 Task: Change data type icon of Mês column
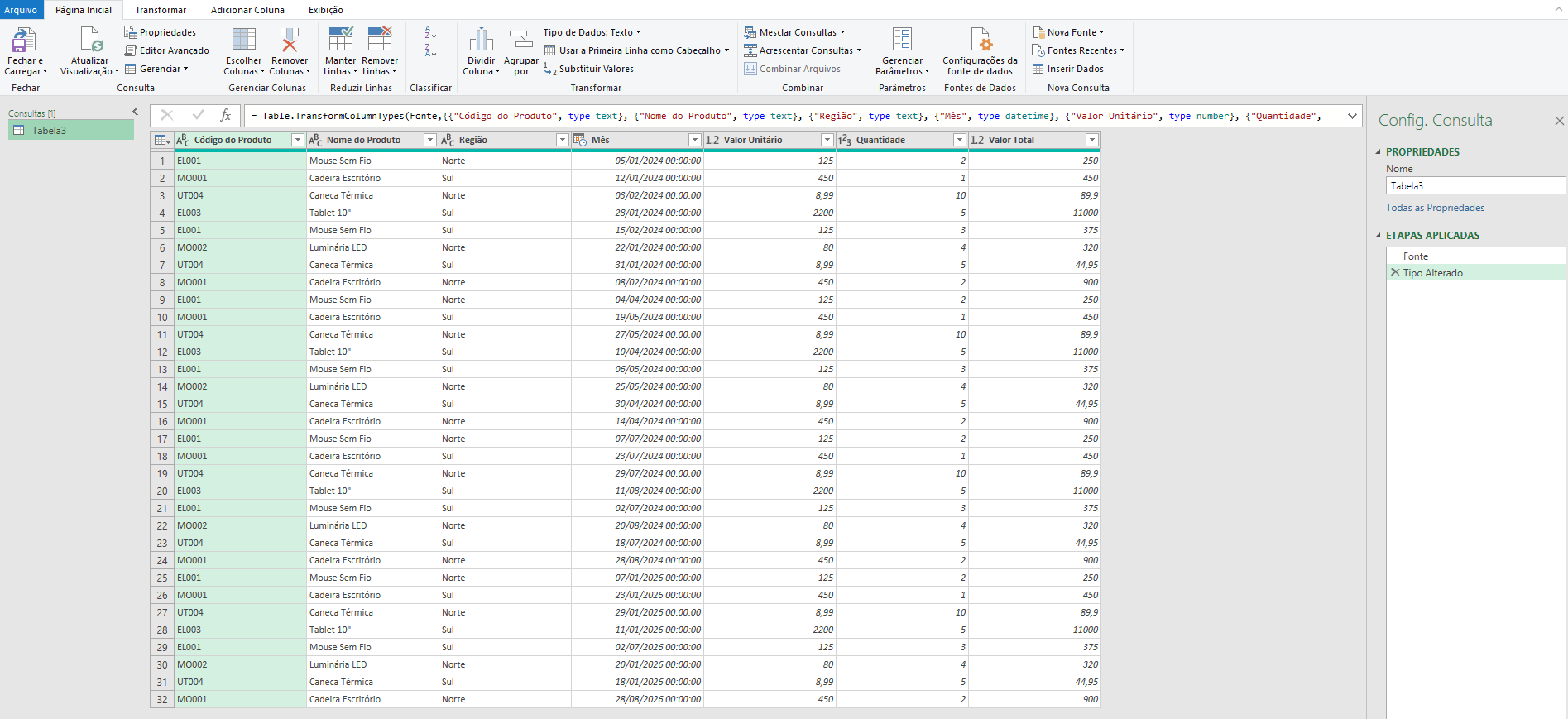(x=579, y=140)
